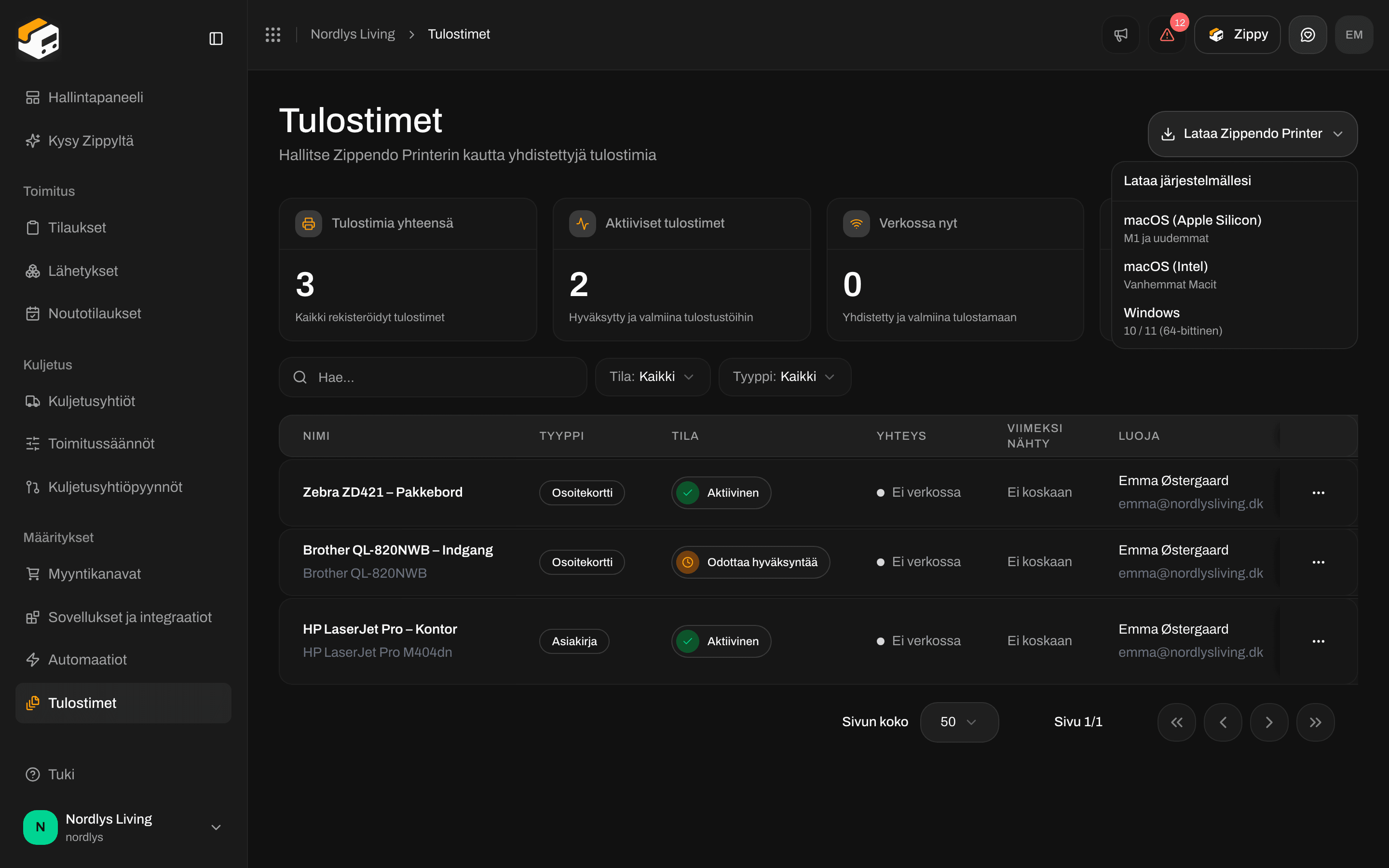Open announcements megaphone icon
This screenshot has height=868, width=1389.
click(1120, 34)
